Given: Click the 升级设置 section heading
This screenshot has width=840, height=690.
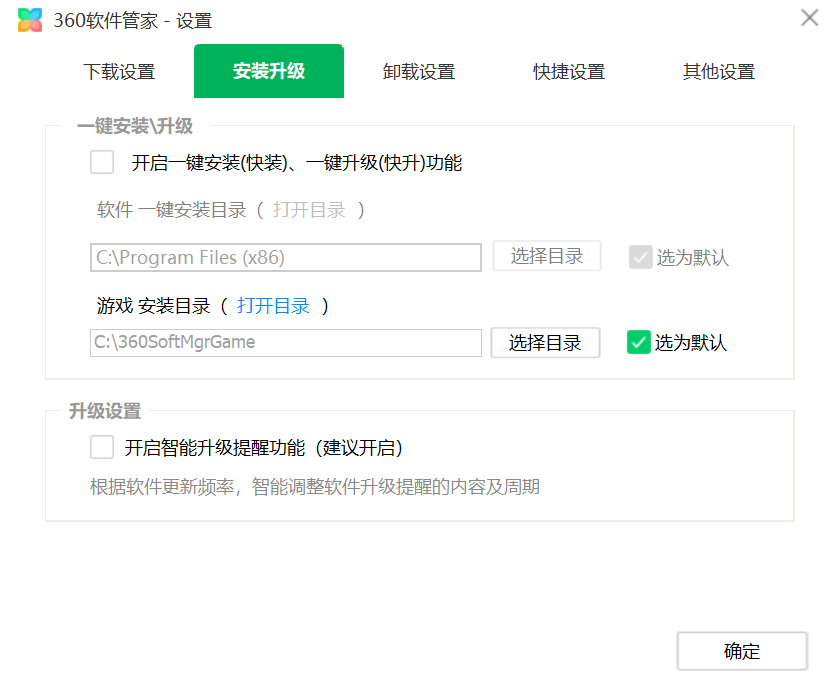Looking at the screenshot, I should (105, 411).
